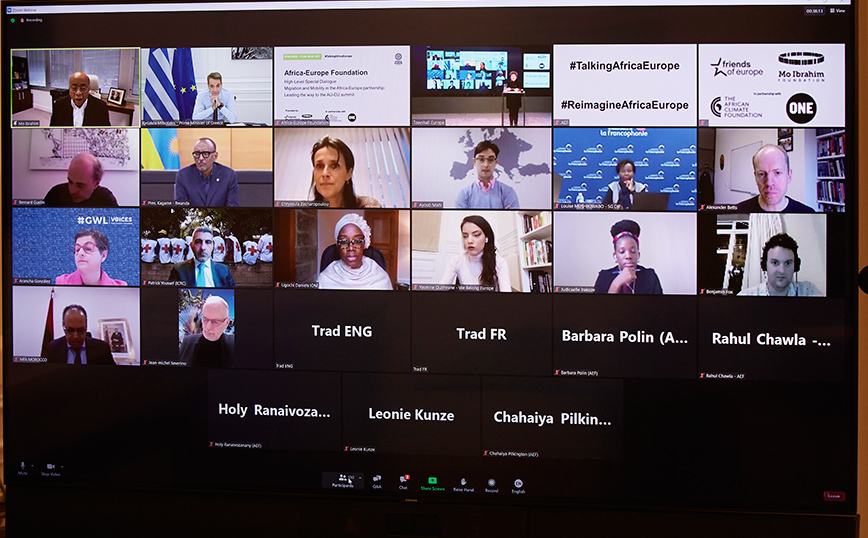Expand video options arrow beside Stop Video
868x538 pixels.
61,466
